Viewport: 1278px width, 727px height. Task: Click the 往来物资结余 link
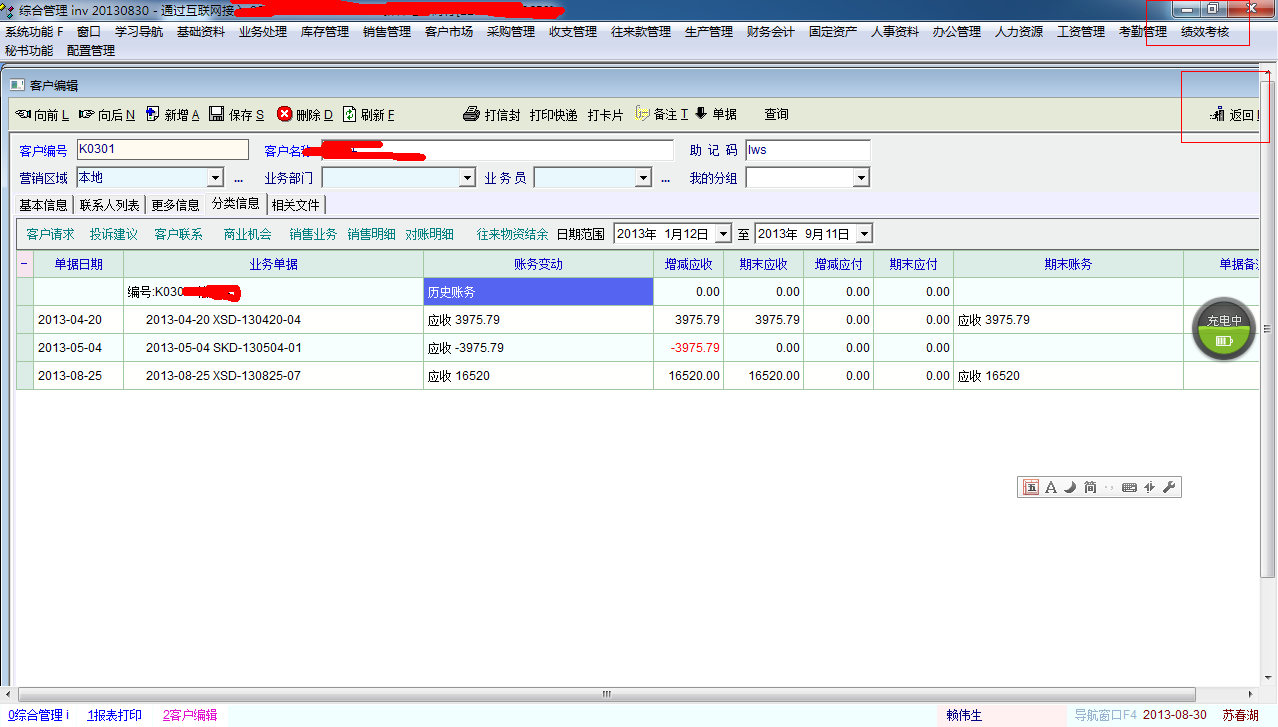(x=512, y=234)
